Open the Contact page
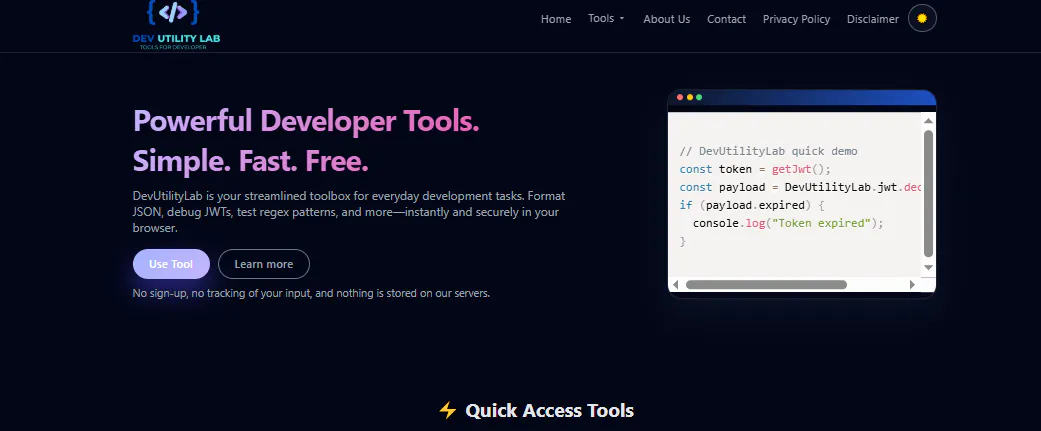This screenshot has width=1041, height=431. [726, 19]
